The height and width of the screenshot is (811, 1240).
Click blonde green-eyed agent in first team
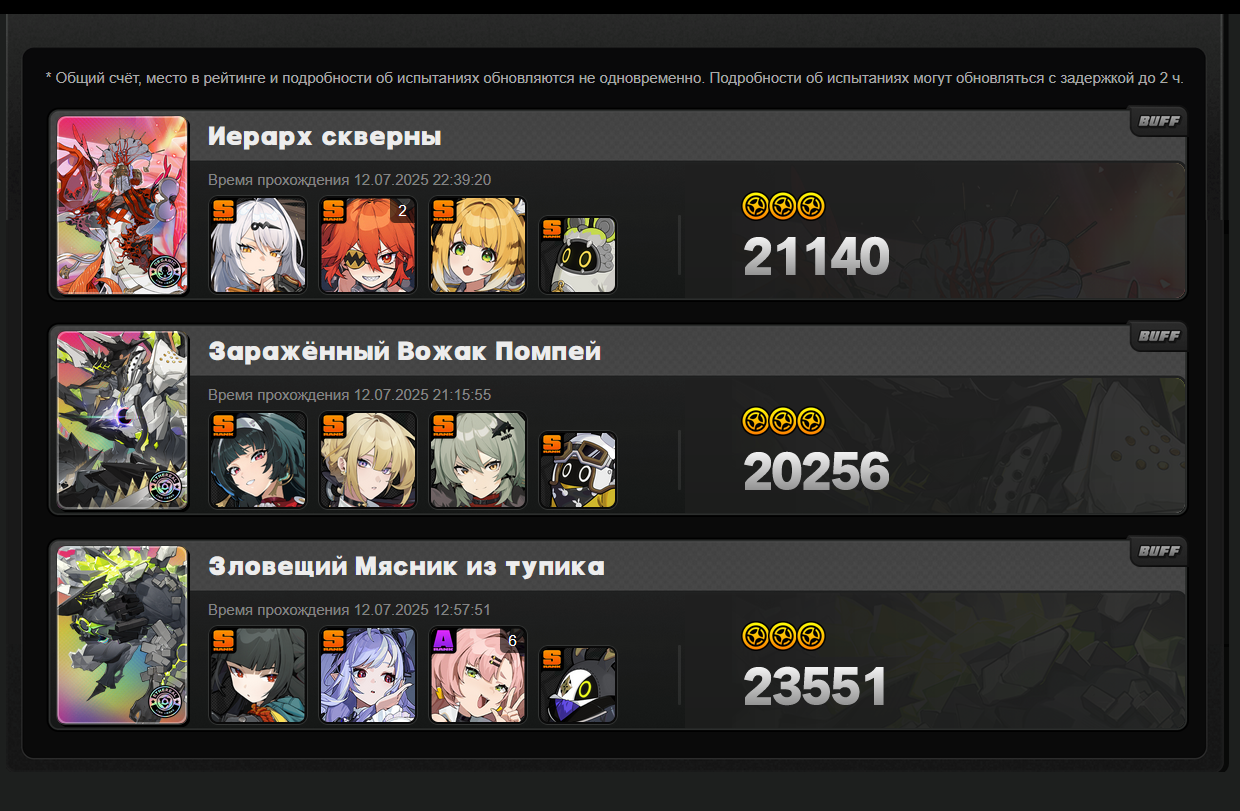pos(478,245)
